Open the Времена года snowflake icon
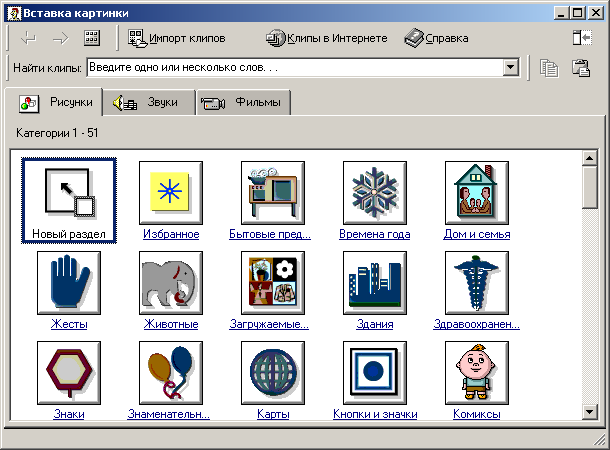 375,193
